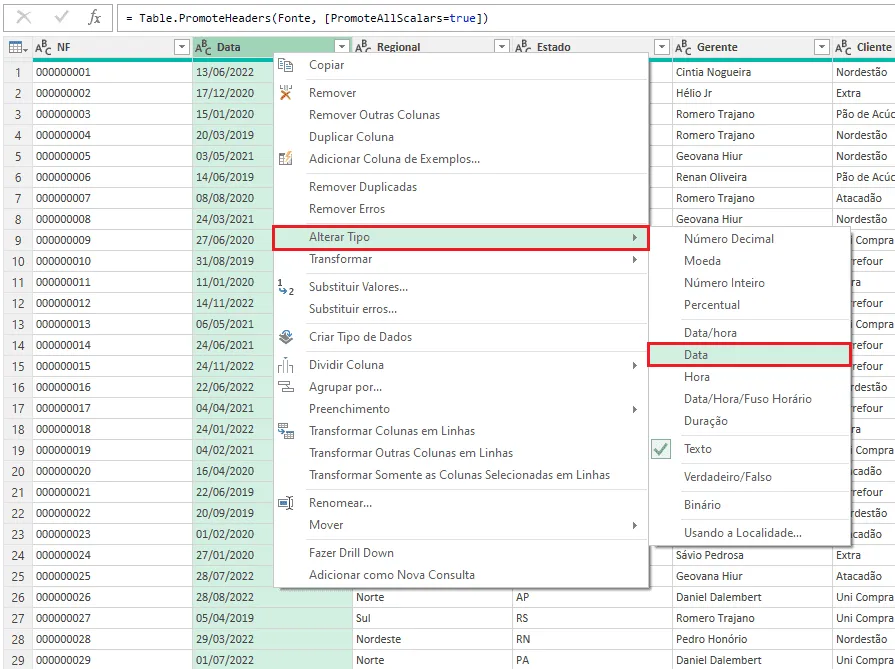Click the ABC type icon of Data column
Image resolution: width=895 pixels, height=669 pixels.
coord(203,47)
